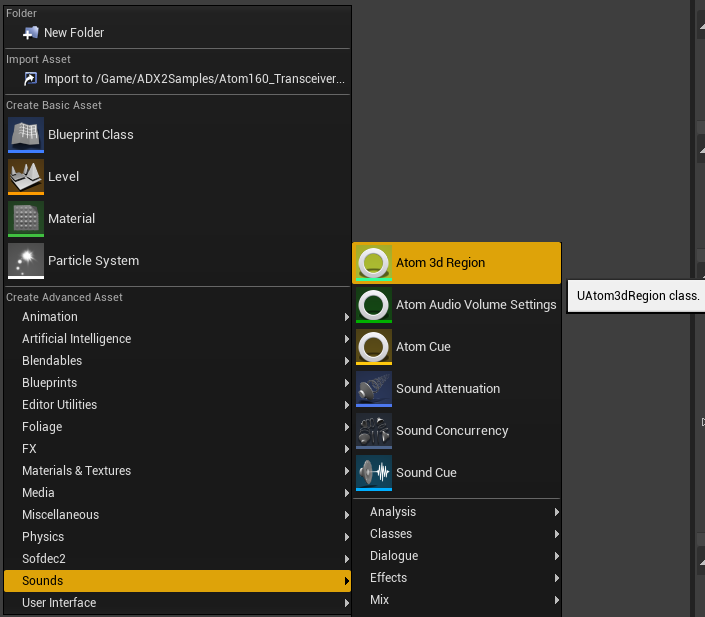705x617 pixels.
Task: Open the Mix sounds submenu
Action: click(x=457, y=600)
